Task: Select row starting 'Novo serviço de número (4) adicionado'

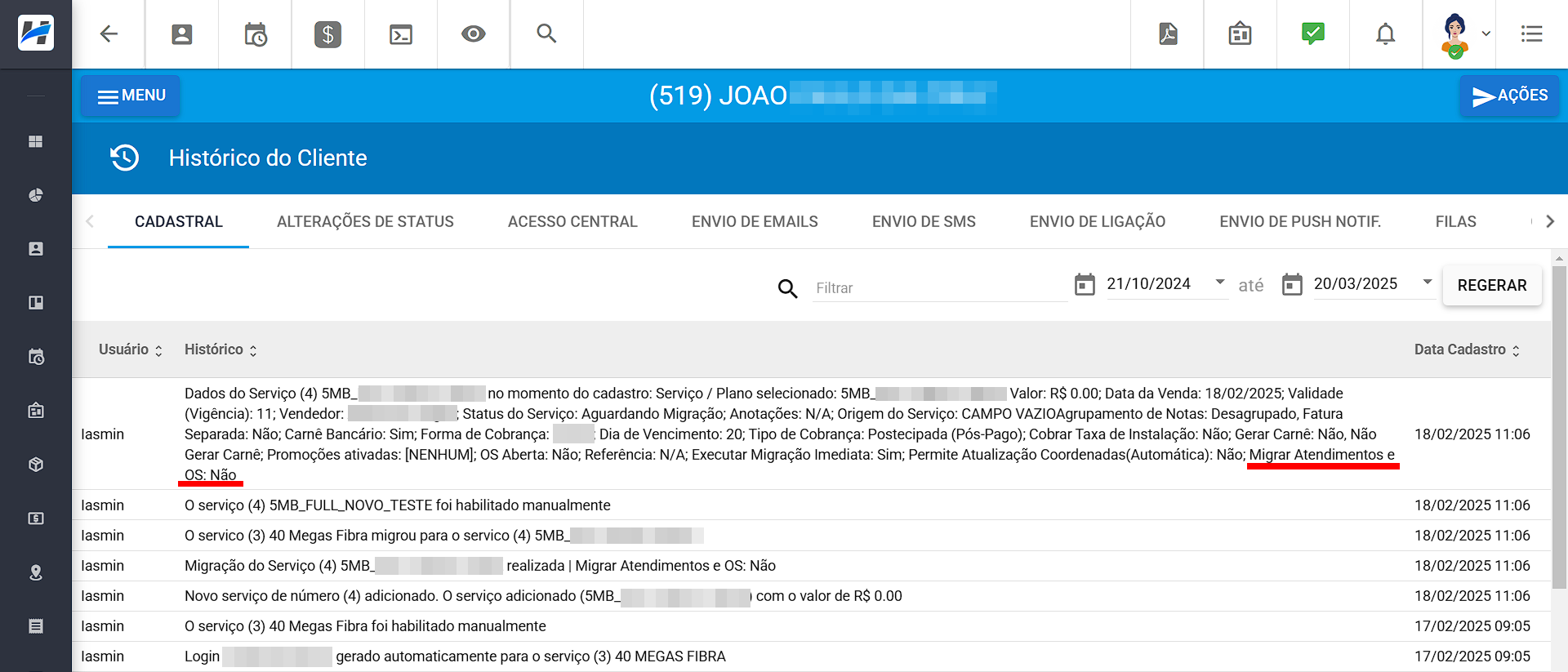Action: (811, 596)
